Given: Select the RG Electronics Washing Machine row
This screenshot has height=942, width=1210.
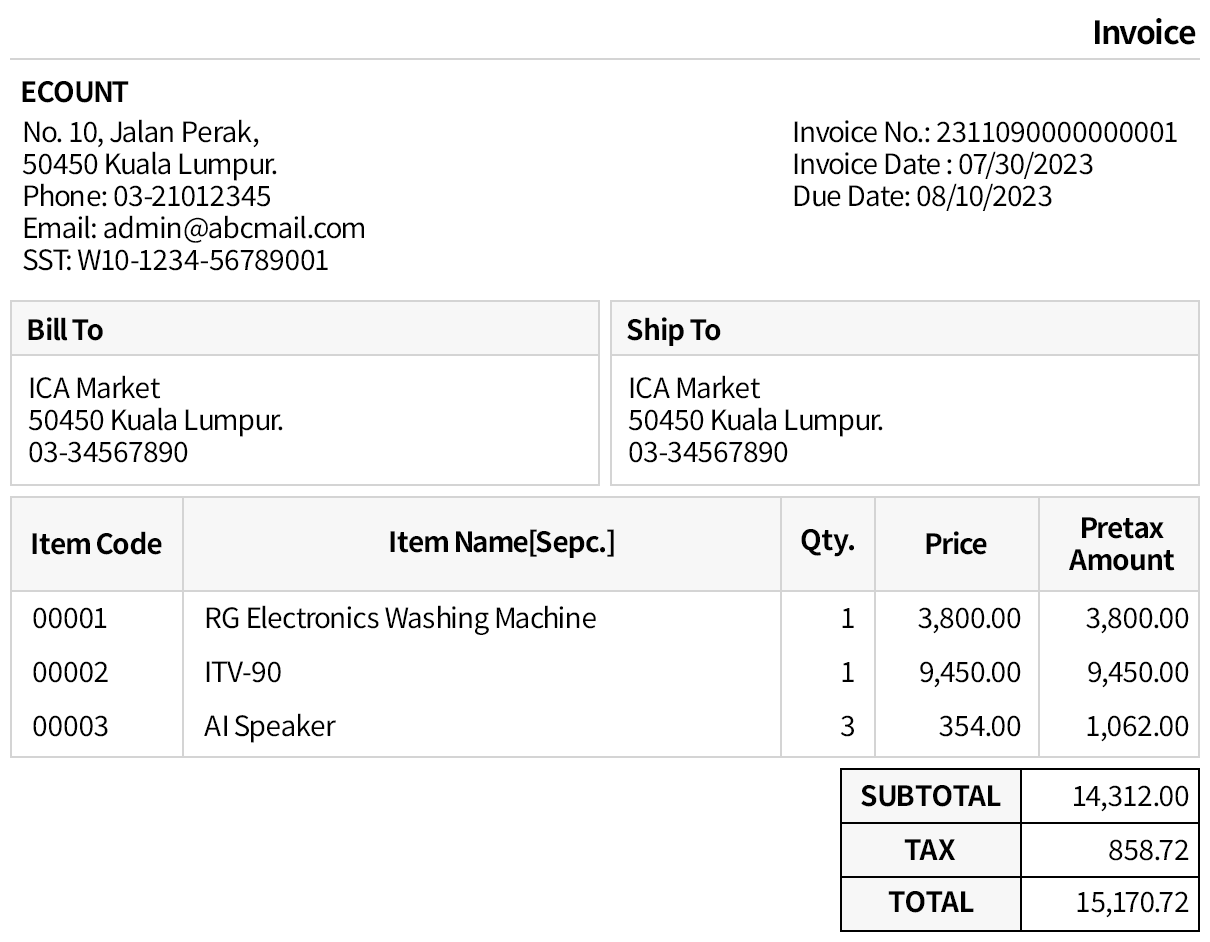Looking at the screenshot, I should (x=400, y=618).
